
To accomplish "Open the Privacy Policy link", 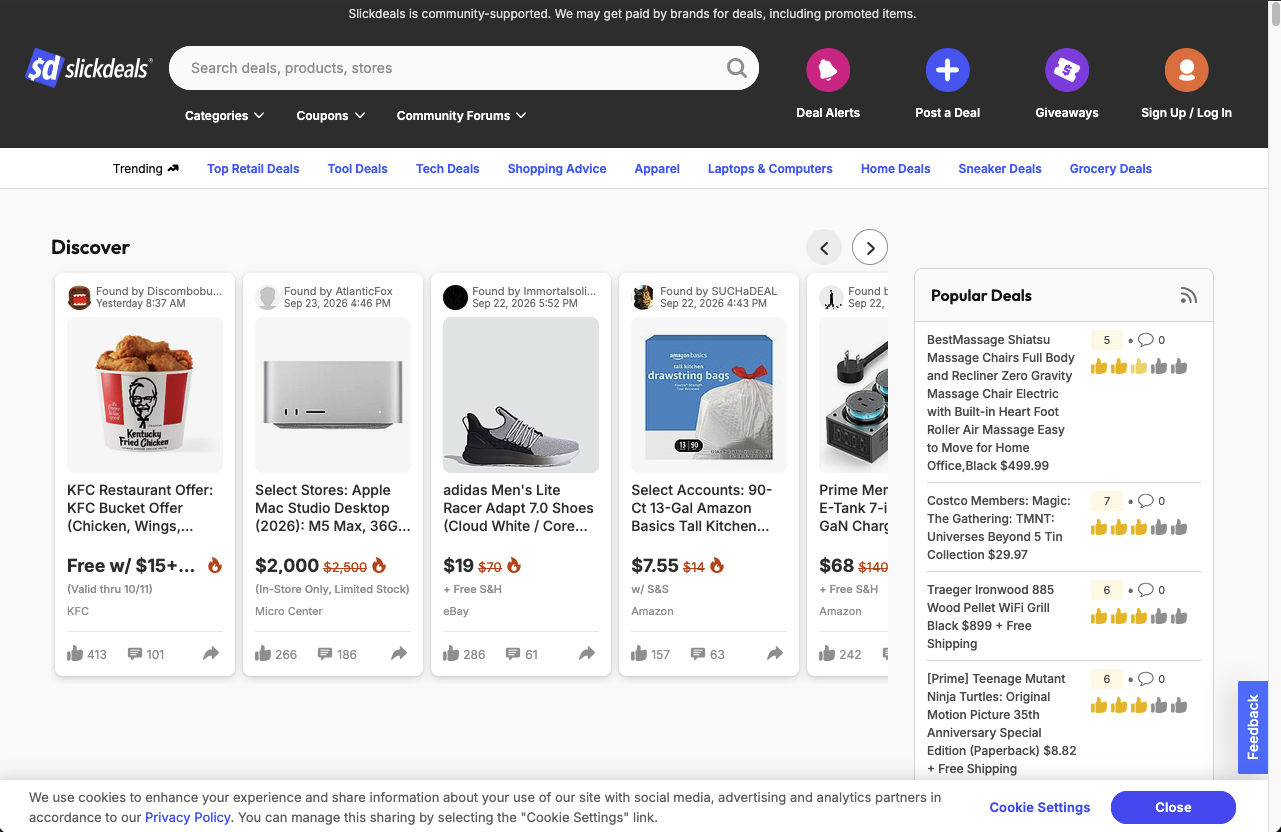I will pyautogui.click(x=188, y=817).
